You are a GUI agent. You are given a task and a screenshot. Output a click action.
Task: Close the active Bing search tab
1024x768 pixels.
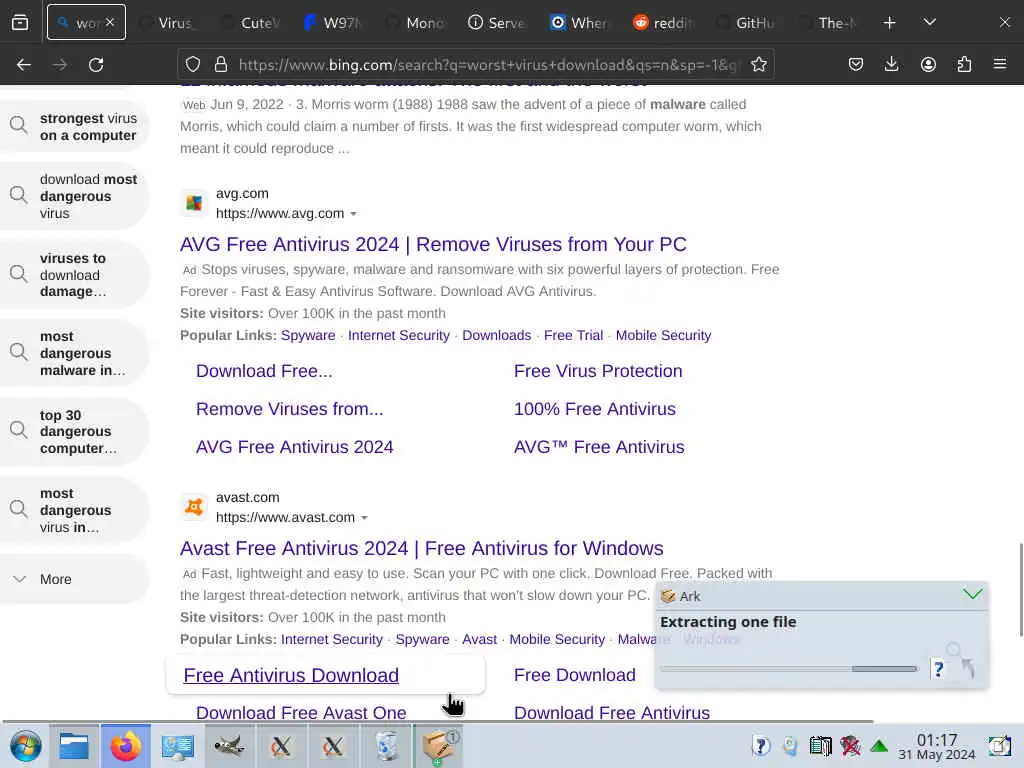tap(110, 23)
